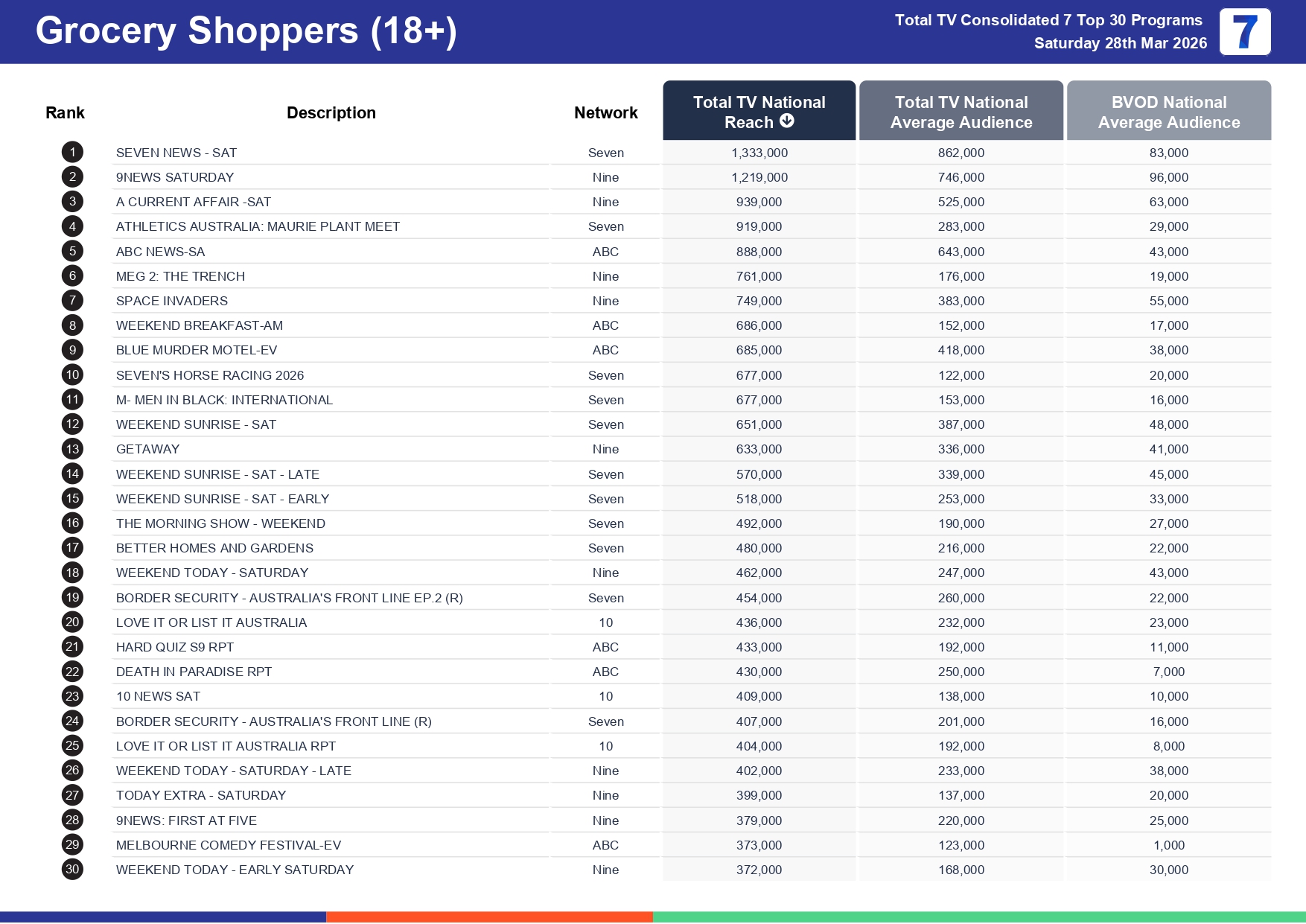Image resolution: width=1306 pixels, height=924 pixels.
Task: Click the rank 10 number badge
Action: 72,375
